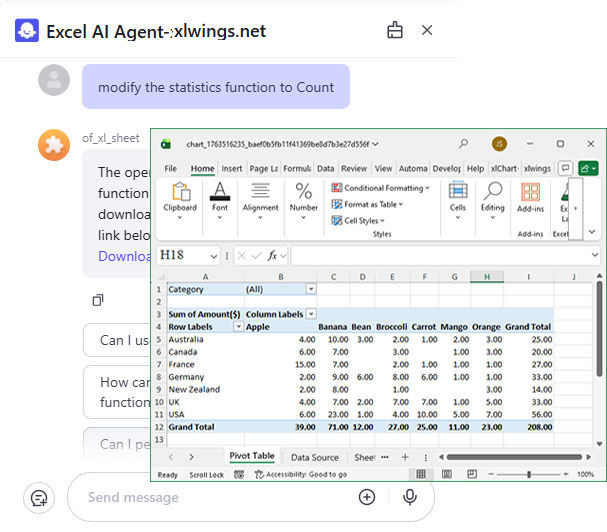Select the Pivot Table sheet tab
The width and height of the screenshot is (607, 532).
pyautogui.click(x=252, y=456)
